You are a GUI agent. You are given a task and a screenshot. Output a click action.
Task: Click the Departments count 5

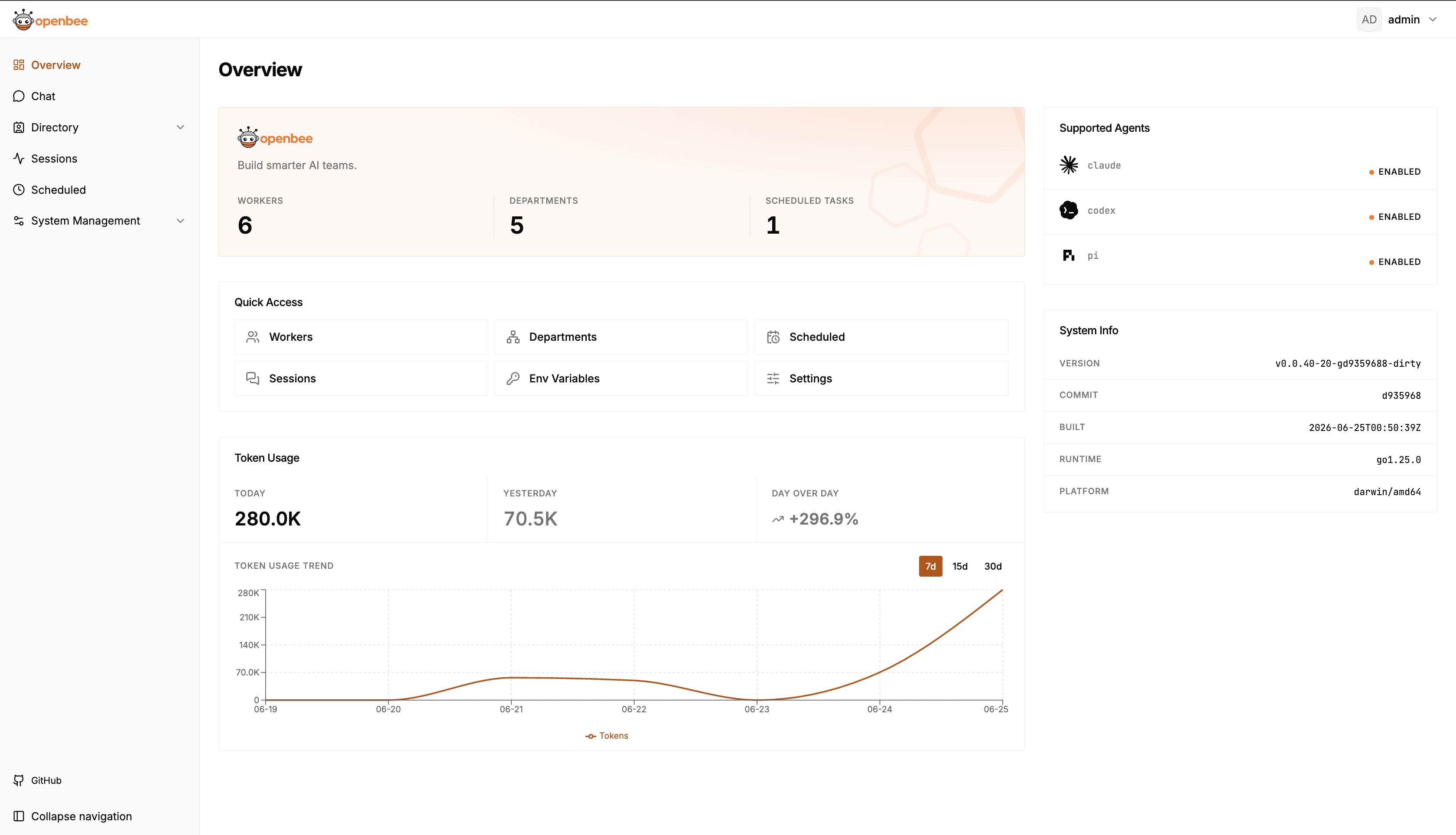517,225
